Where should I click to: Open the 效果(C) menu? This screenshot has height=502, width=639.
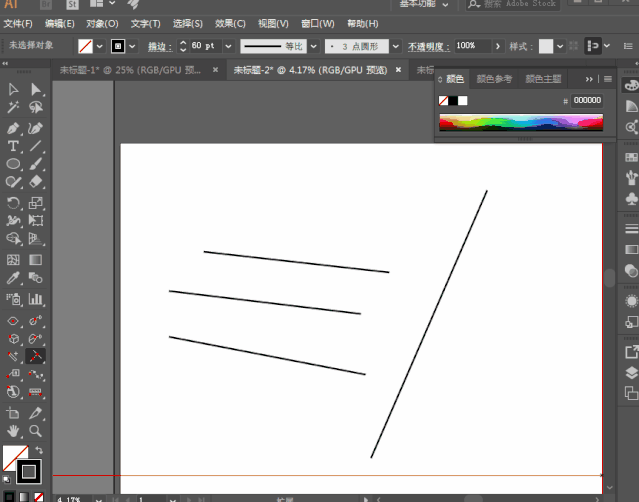230,24
